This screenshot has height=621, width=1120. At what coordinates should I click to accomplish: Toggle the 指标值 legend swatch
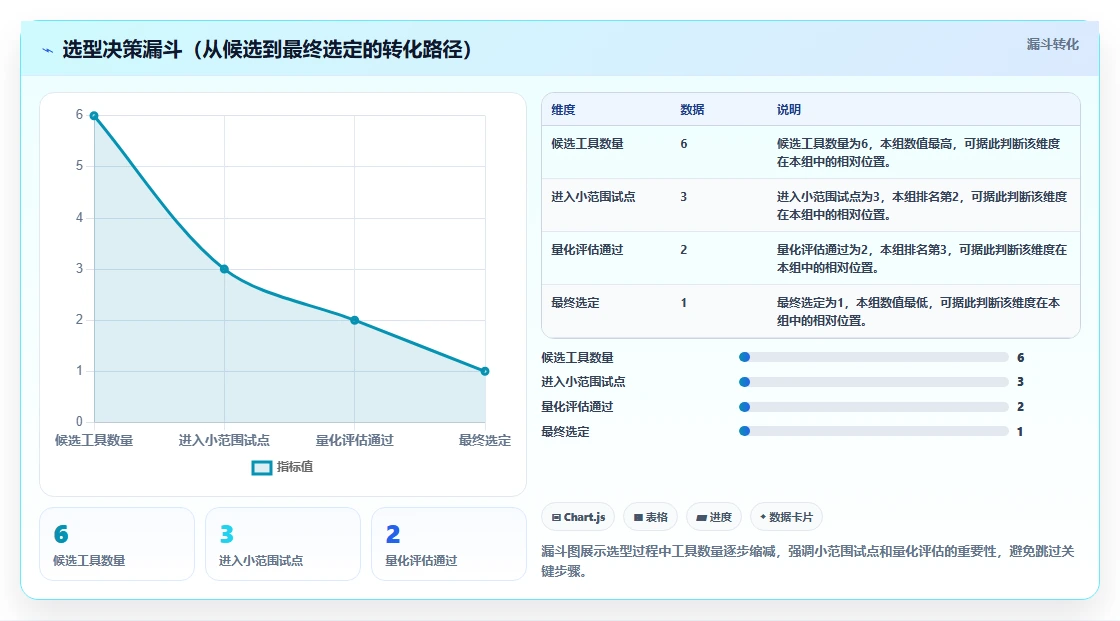(261, 467)
